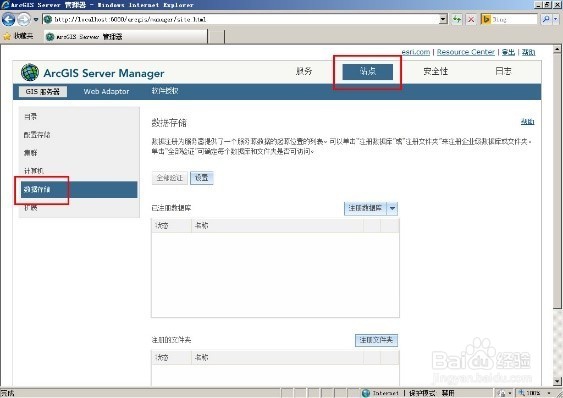563x398 pixels.
Task: Sort registered folders by status column
Action: pos(172,358)
